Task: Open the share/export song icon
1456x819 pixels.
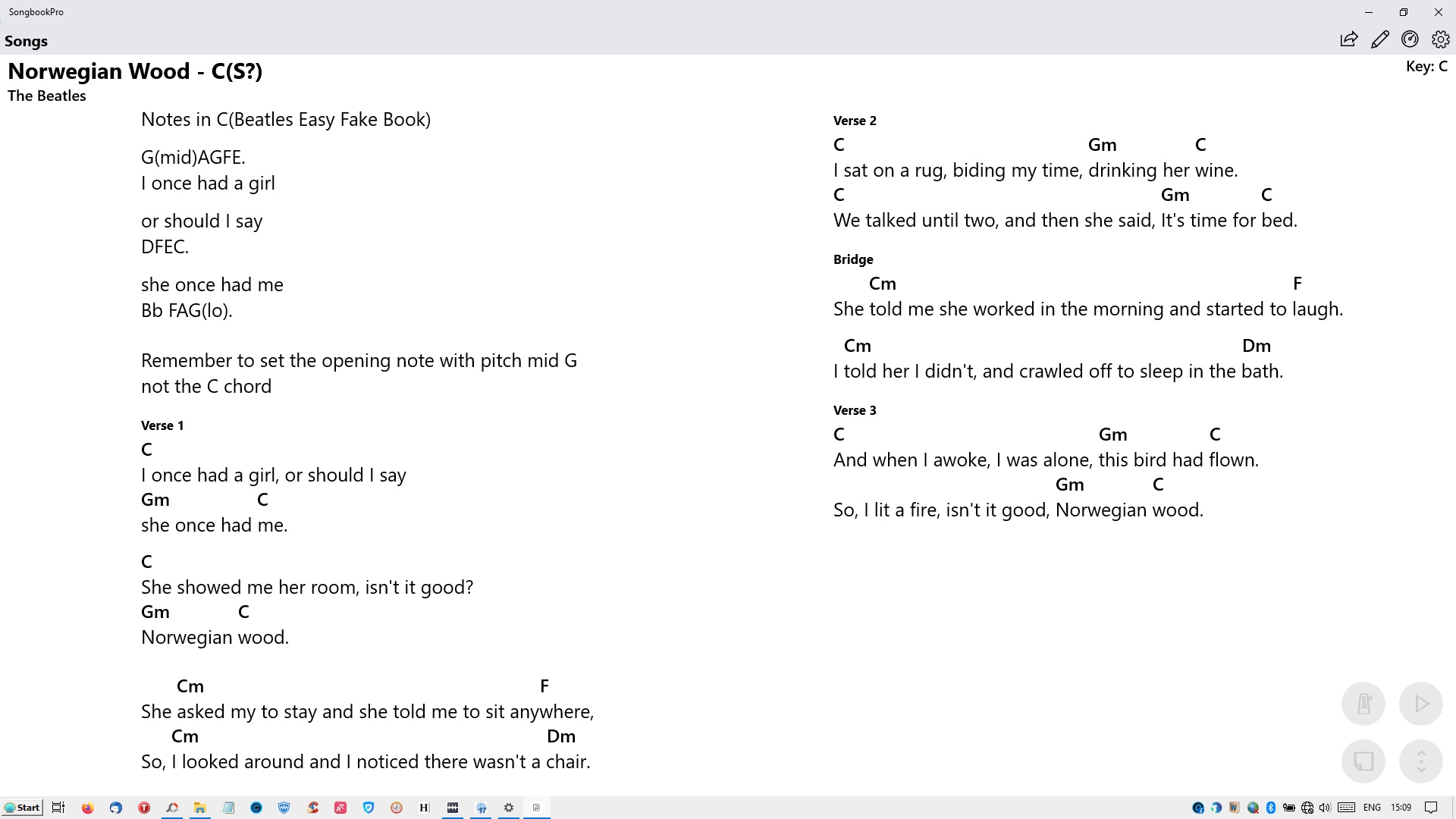Action: 1348,39
